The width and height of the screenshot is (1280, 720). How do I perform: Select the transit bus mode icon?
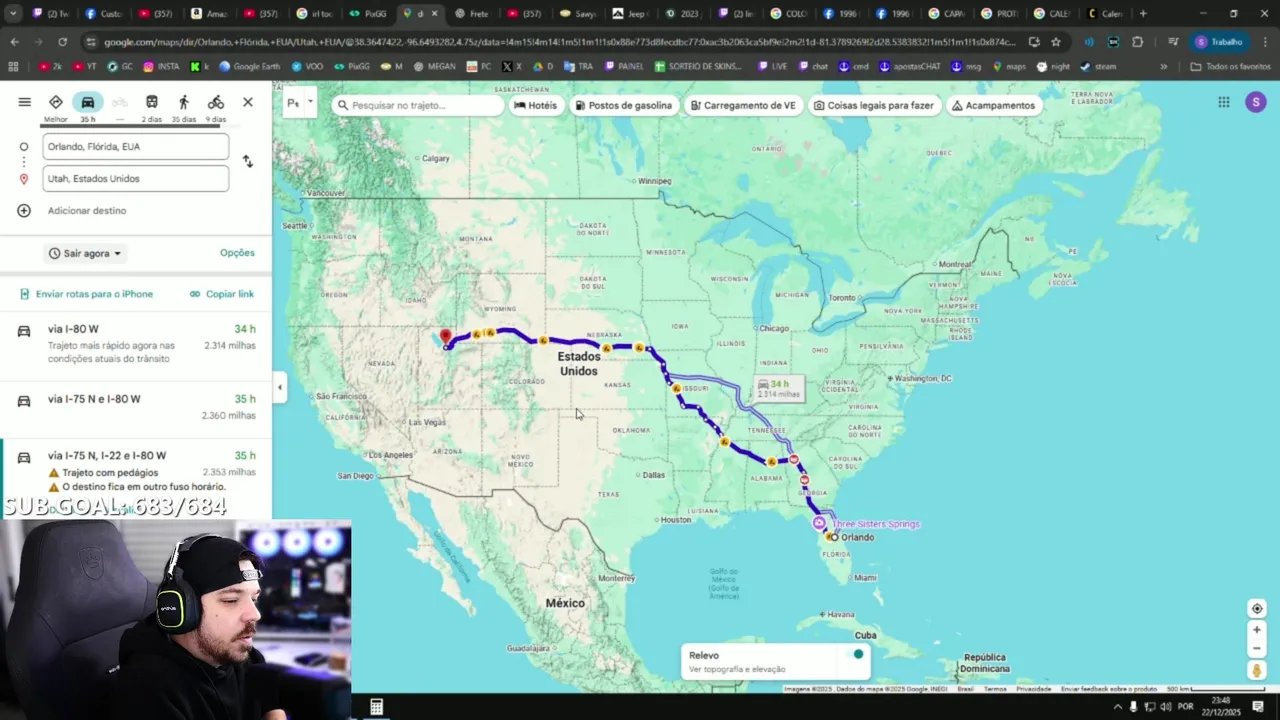(152, 102)
